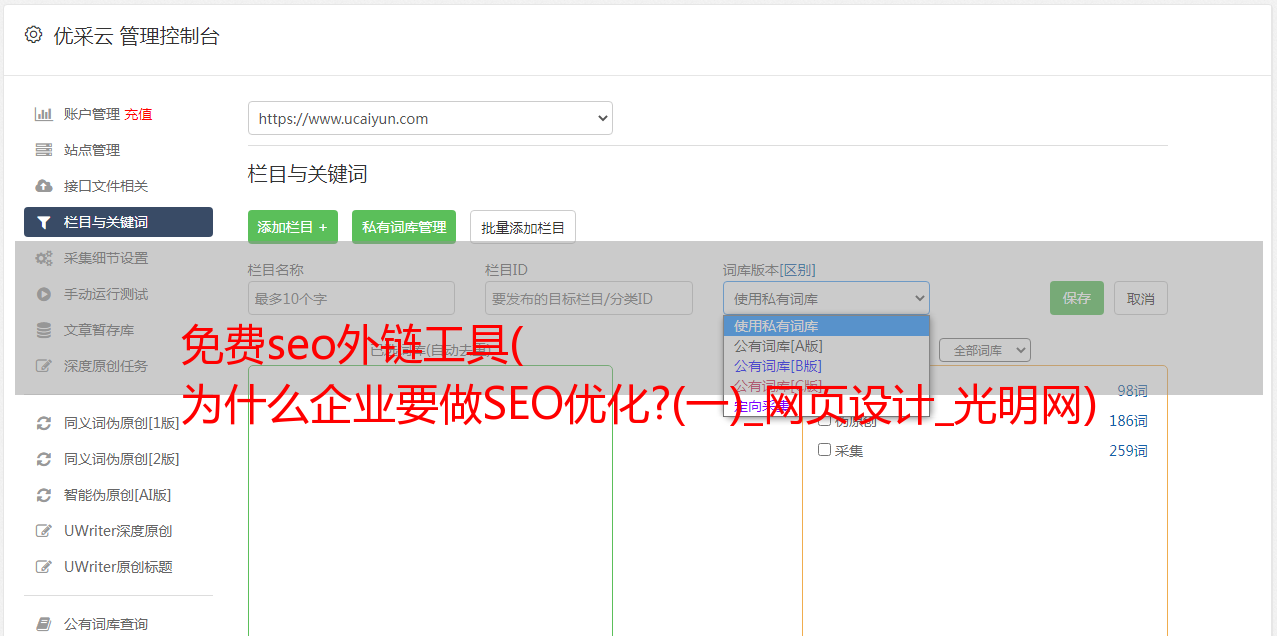
Task: Click the server icon for 站点管理
Action: pos(43,150)
